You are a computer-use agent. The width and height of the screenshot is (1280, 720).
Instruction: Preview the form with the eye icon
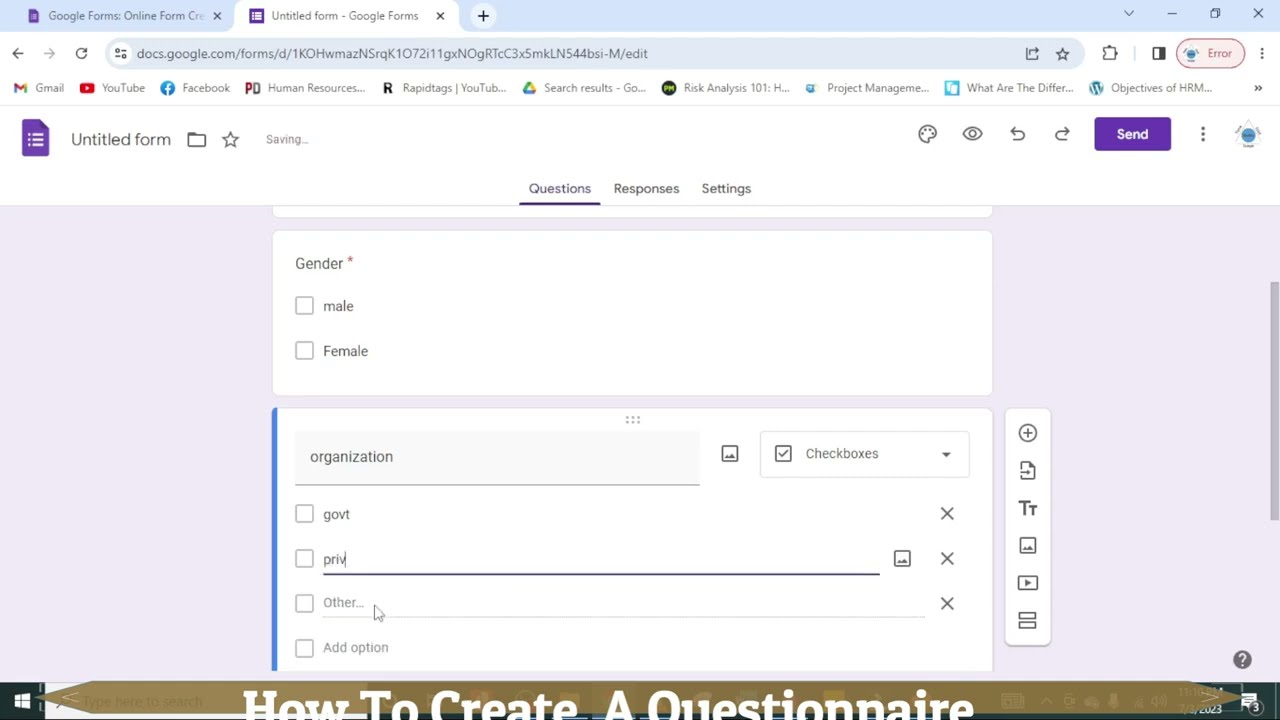(972, 134)
